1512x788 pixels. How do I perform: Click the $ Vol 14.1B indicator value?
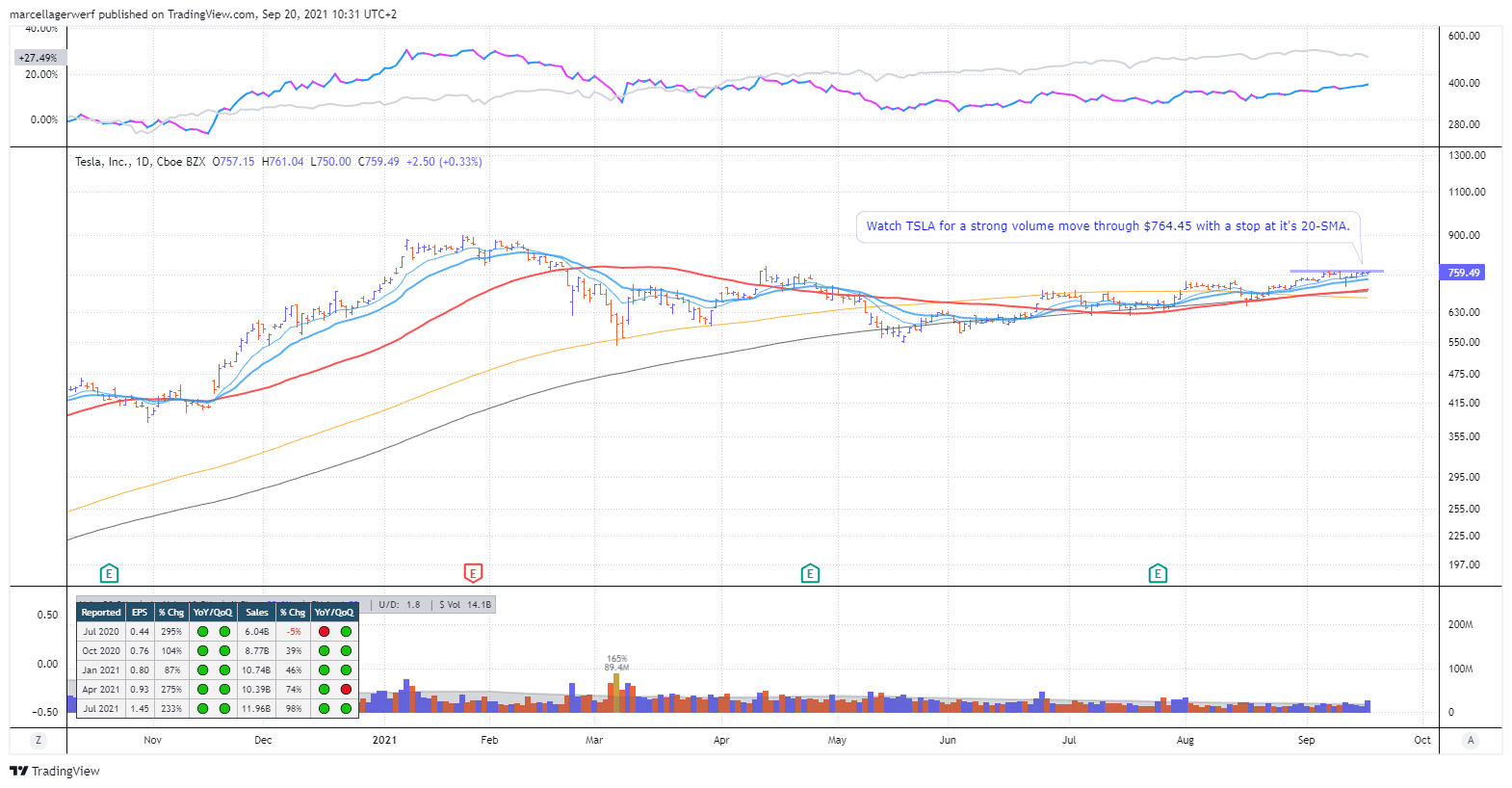tap(465, 605)
